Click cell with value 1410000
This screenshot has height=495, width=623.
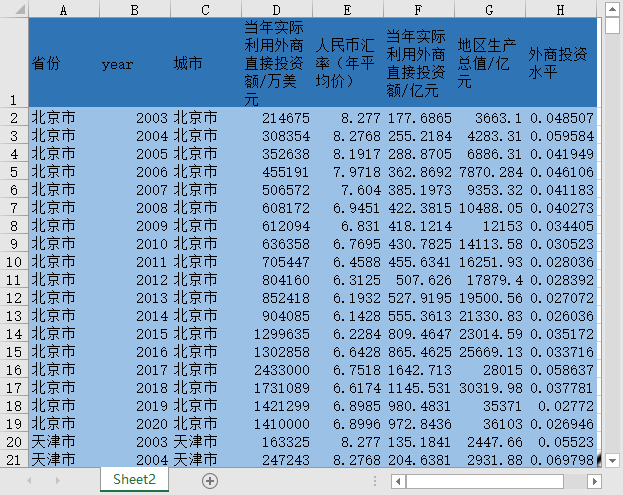point(277,424)
